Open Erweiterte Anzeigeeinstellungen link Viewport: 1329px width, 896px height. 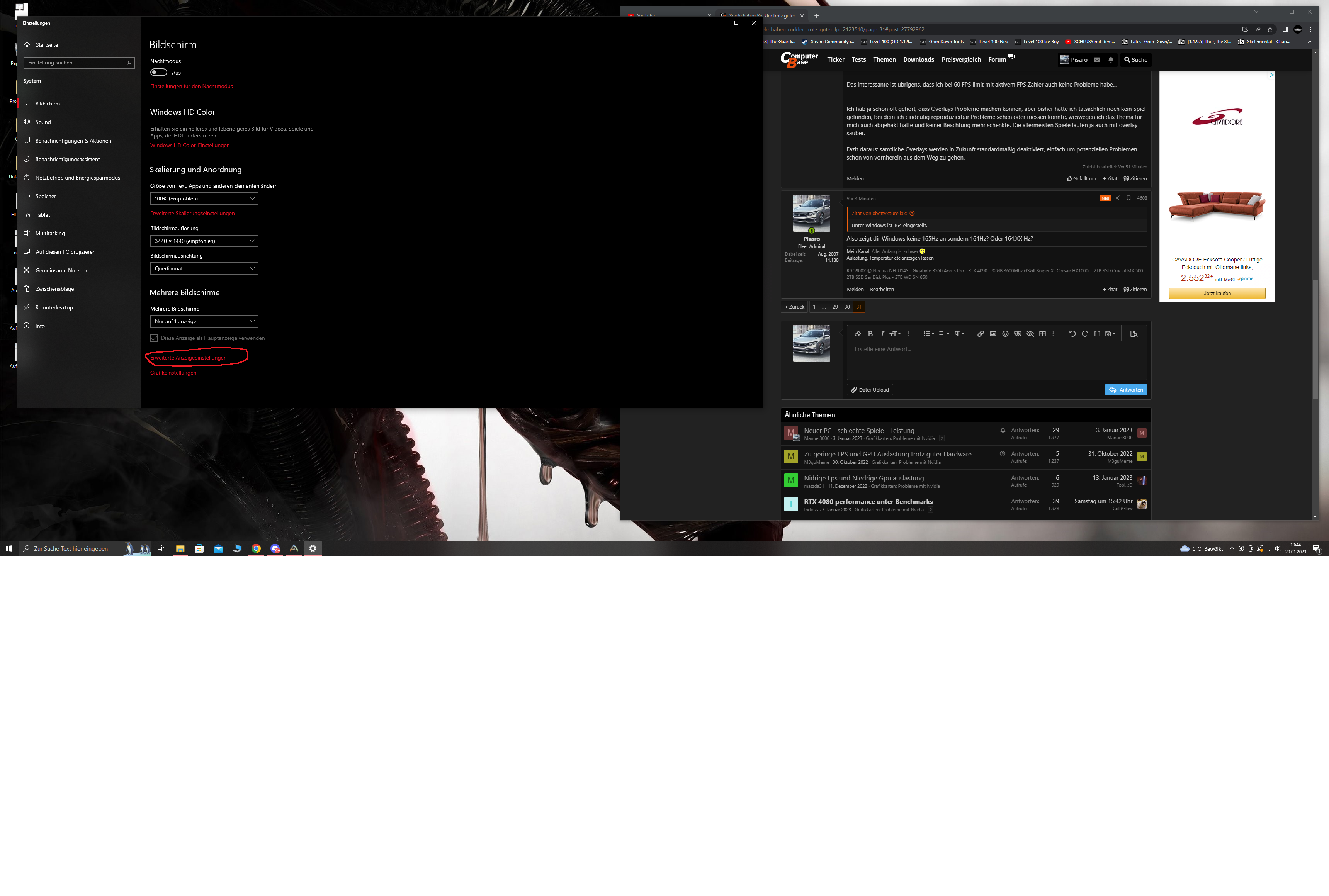189,358
